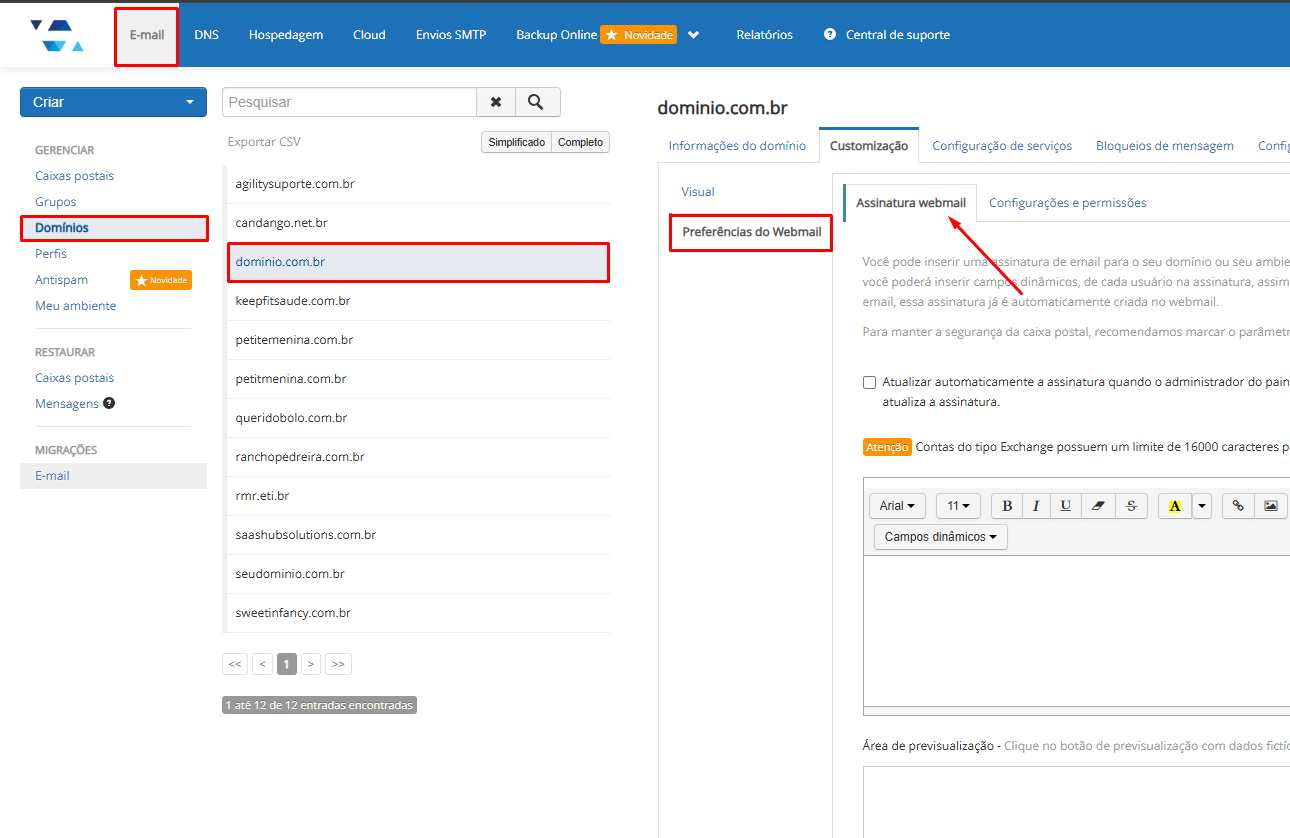Insert an image into the signature
Viewport: 1290px width, 838px height.
pyautogui.click(x=1270, y=506)
